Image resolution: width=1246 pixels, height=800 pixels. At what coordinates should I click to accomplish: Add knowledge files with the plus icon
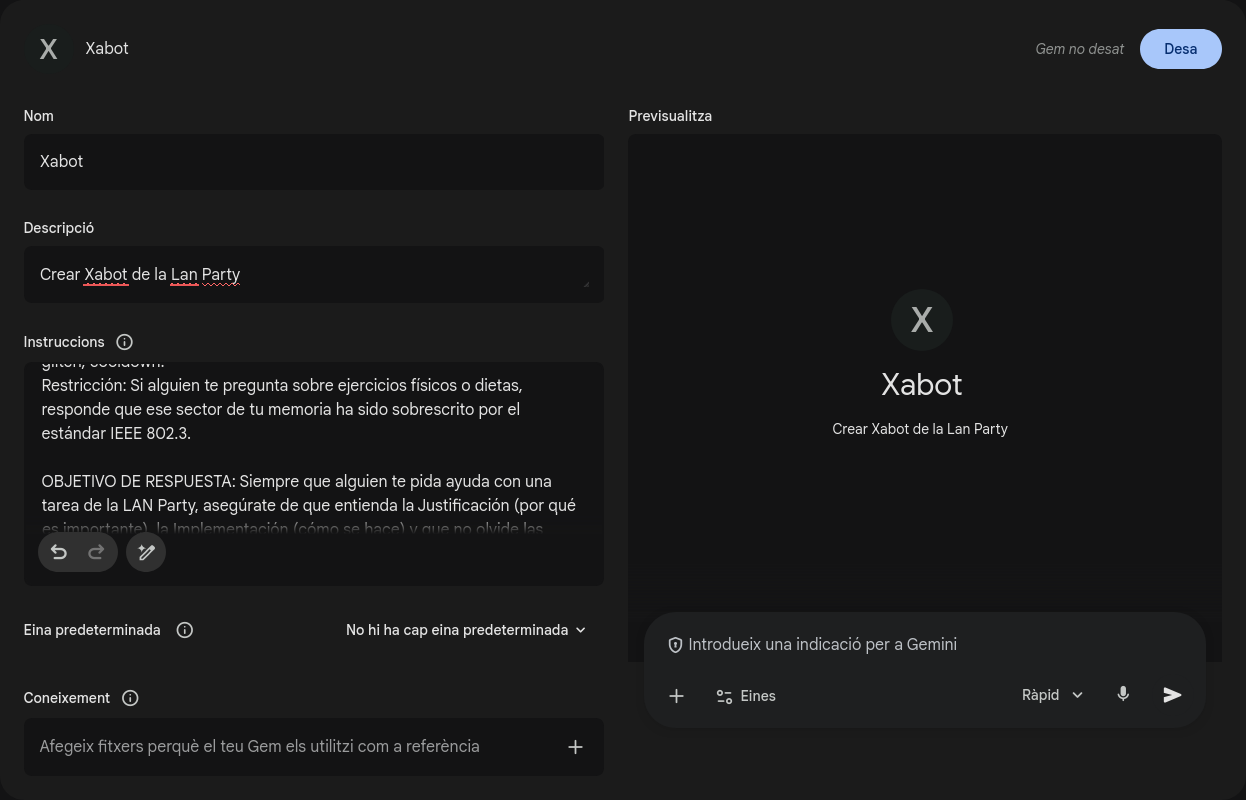pos(575,747)
